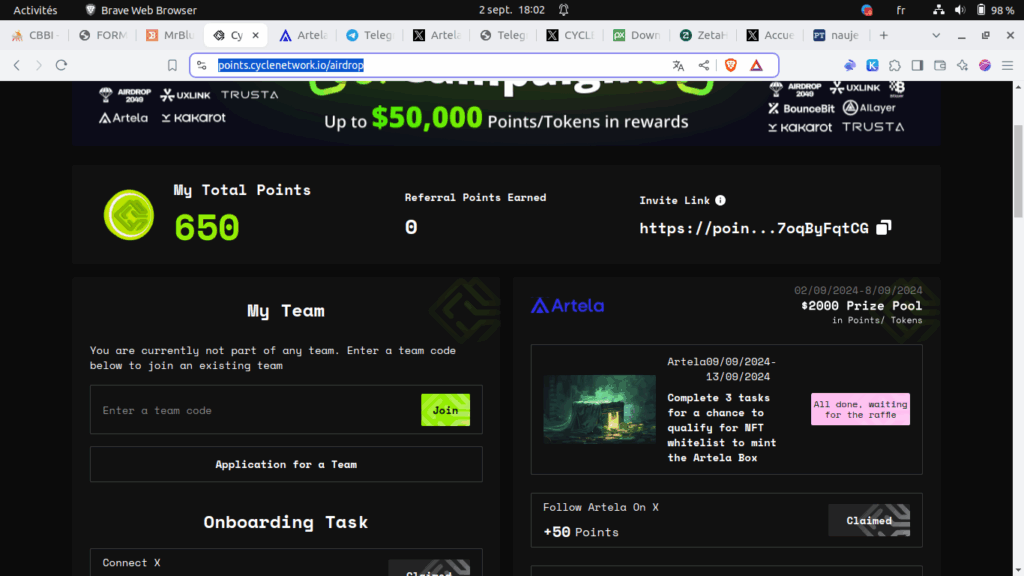Expand the tab search dropdown arrow
The width and height of the screenshot is (1024, 576).
tap(936, 35)
